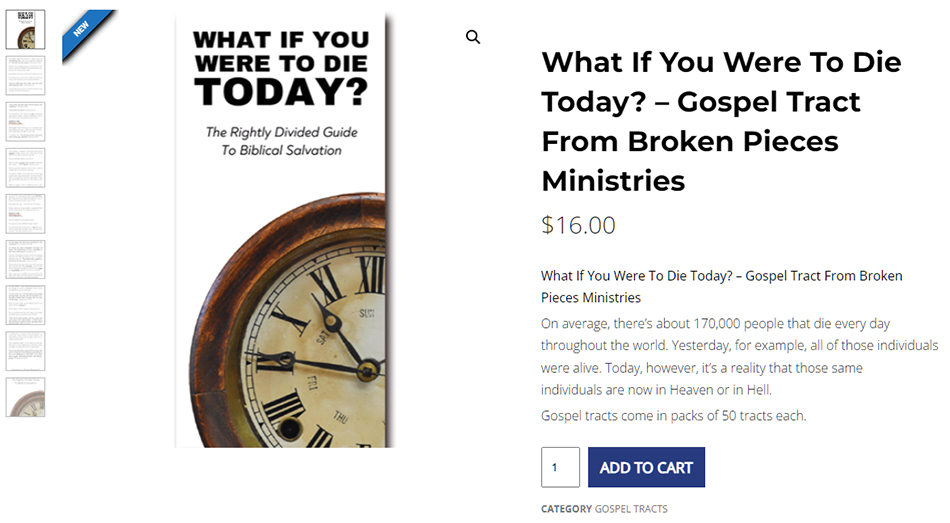Open the seventh gallery thumbnail
The width and height of the screenshot is (950, 523).
click(25, 305)
